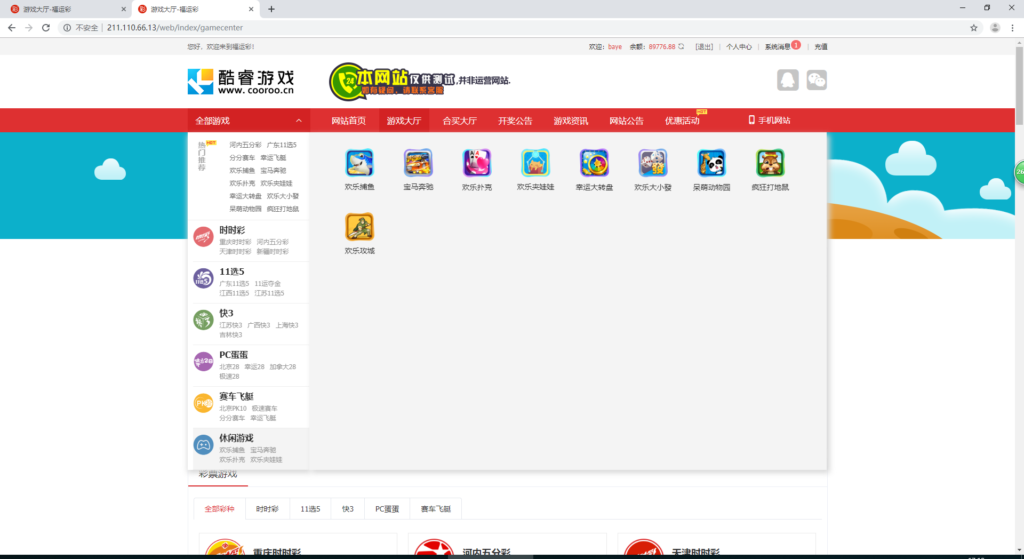Go to 合买大厅 in the navigation bar

coord(460,121)
